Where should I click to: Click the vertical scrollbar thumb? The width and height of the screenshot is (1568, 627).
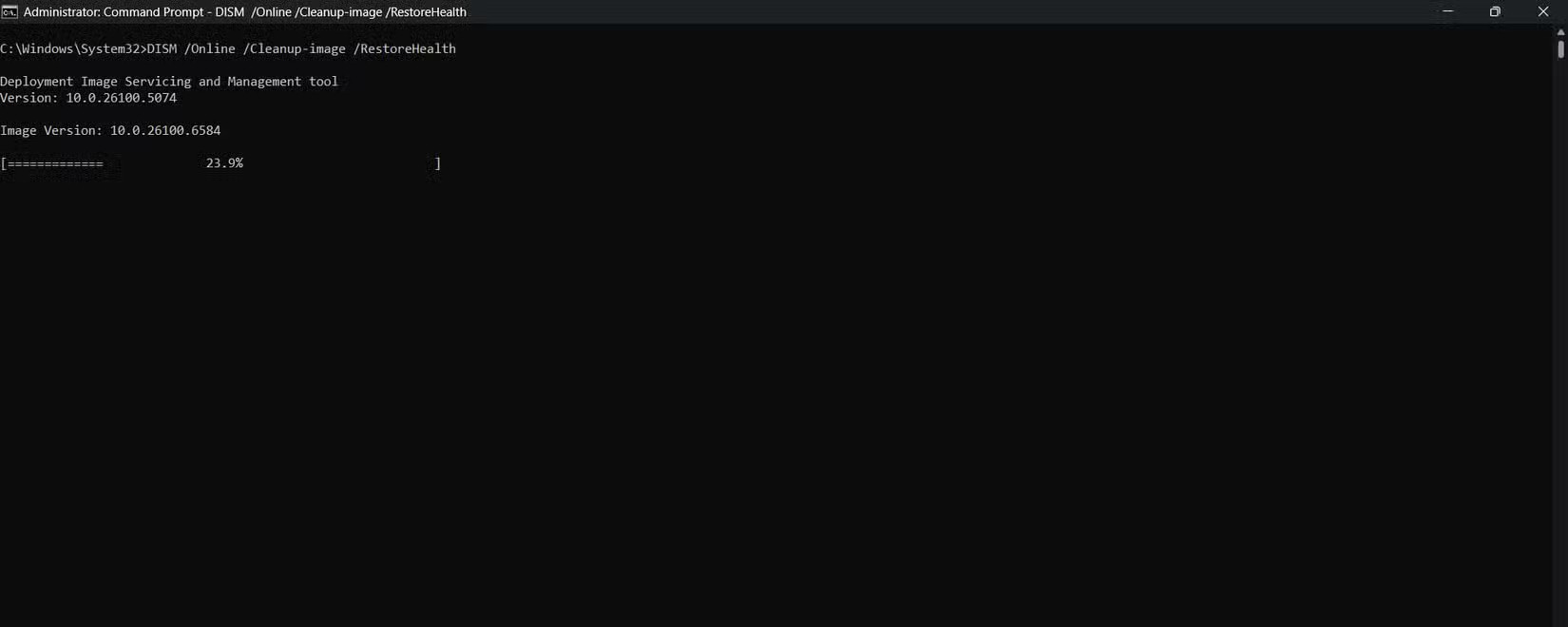pos(1560,48)
